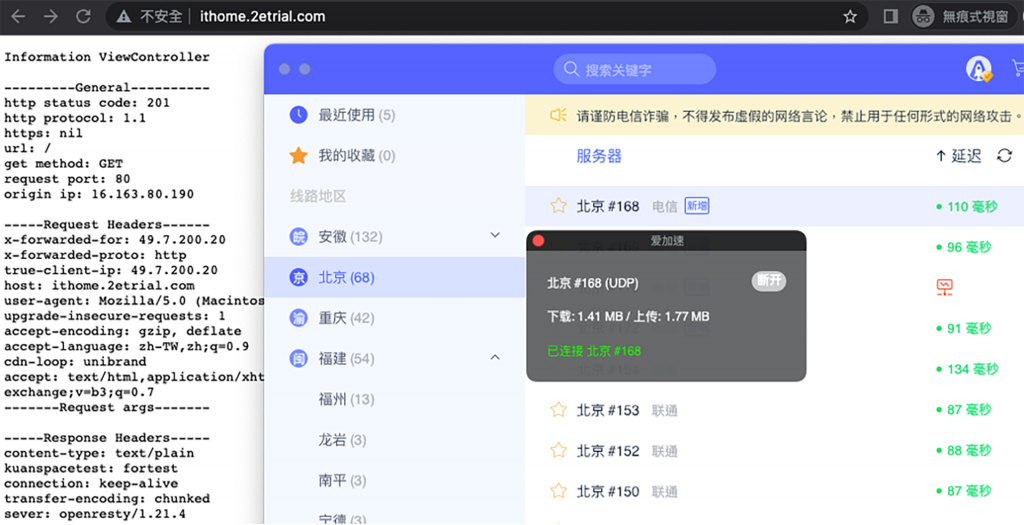This screenshot has width=1024, height=525.
Task: Click the 已连接 北京 #168 status text
Action: click(x=594, y=351)
